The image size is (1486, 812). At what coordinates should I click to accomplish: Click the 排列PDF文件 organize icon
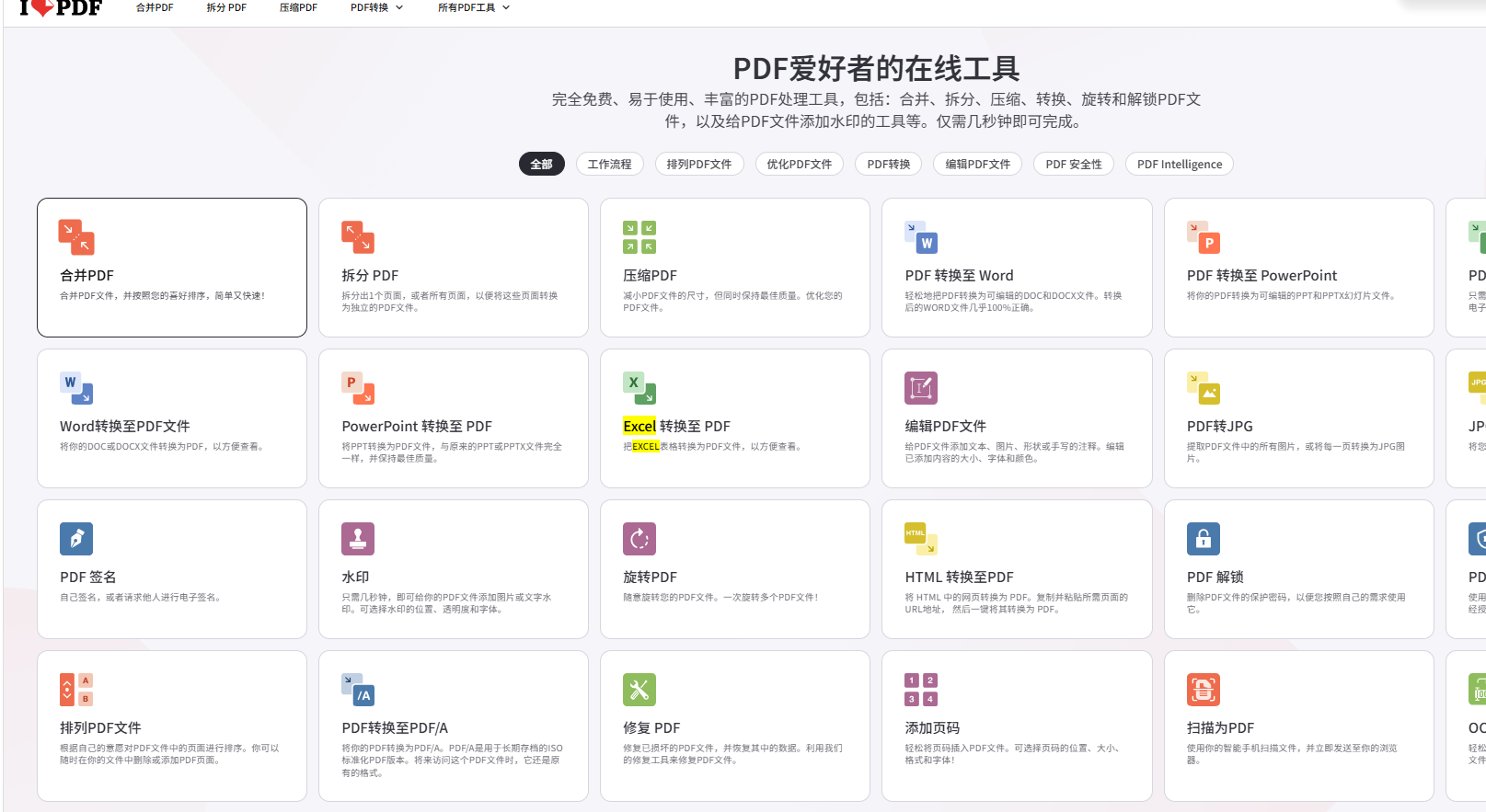[76, 690]
